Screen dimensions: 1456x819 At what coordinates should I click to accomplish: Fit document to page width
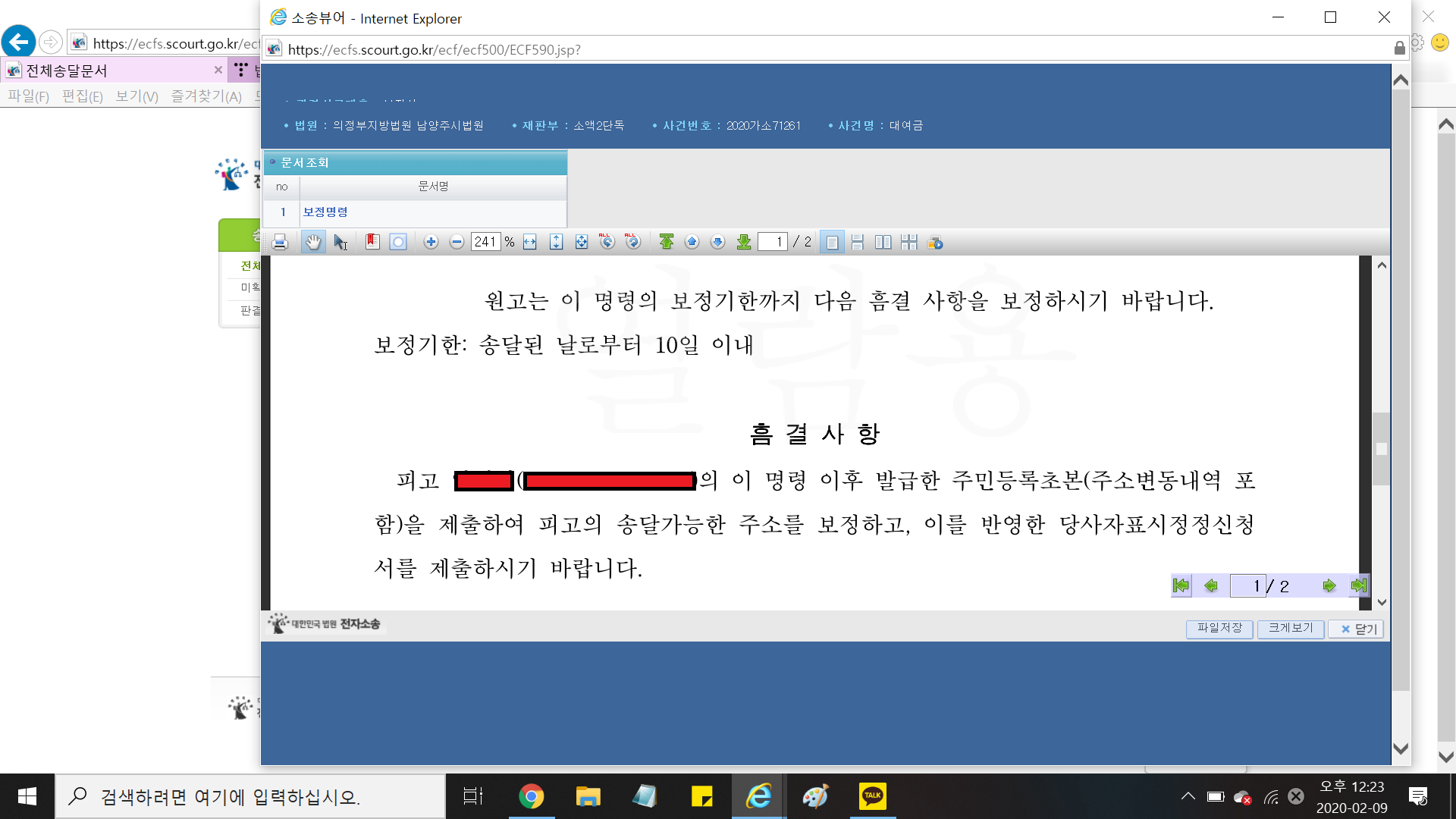[530, 242]
